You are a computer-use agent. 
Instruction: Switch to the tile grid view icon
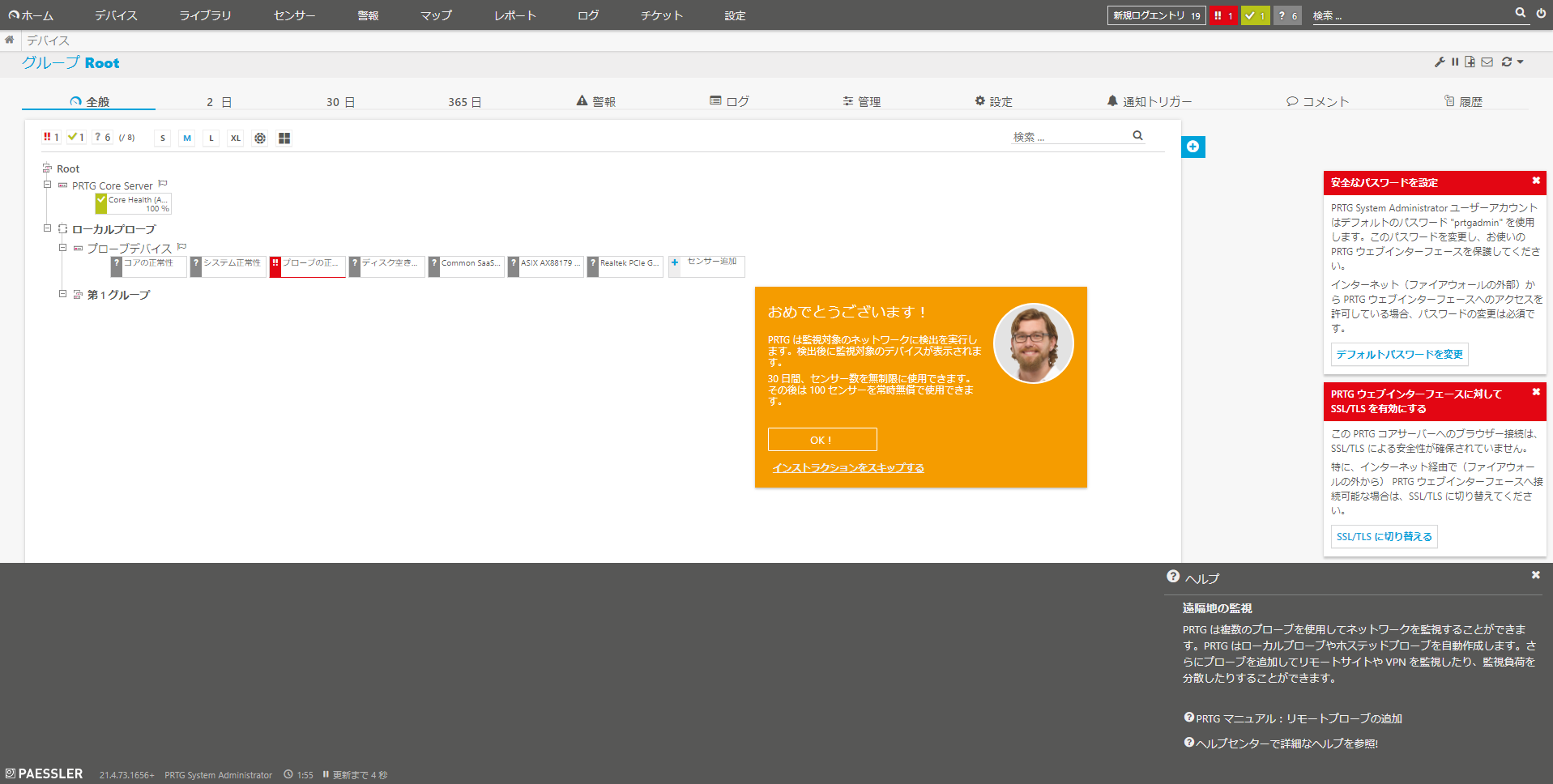pyautogui.click(x=284, y=138)
